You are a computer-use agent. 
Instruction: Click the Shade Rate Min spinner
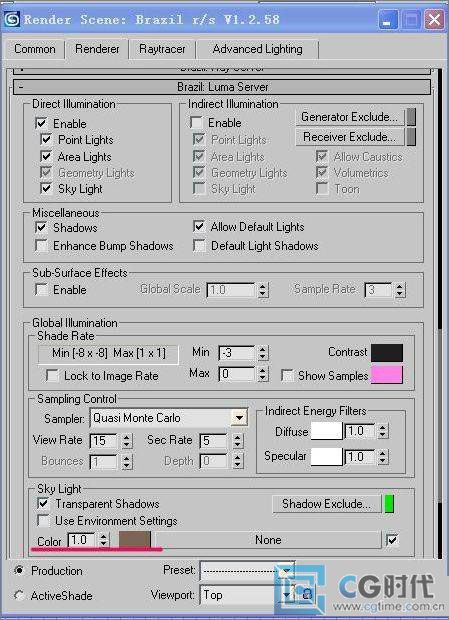point(263,353)
